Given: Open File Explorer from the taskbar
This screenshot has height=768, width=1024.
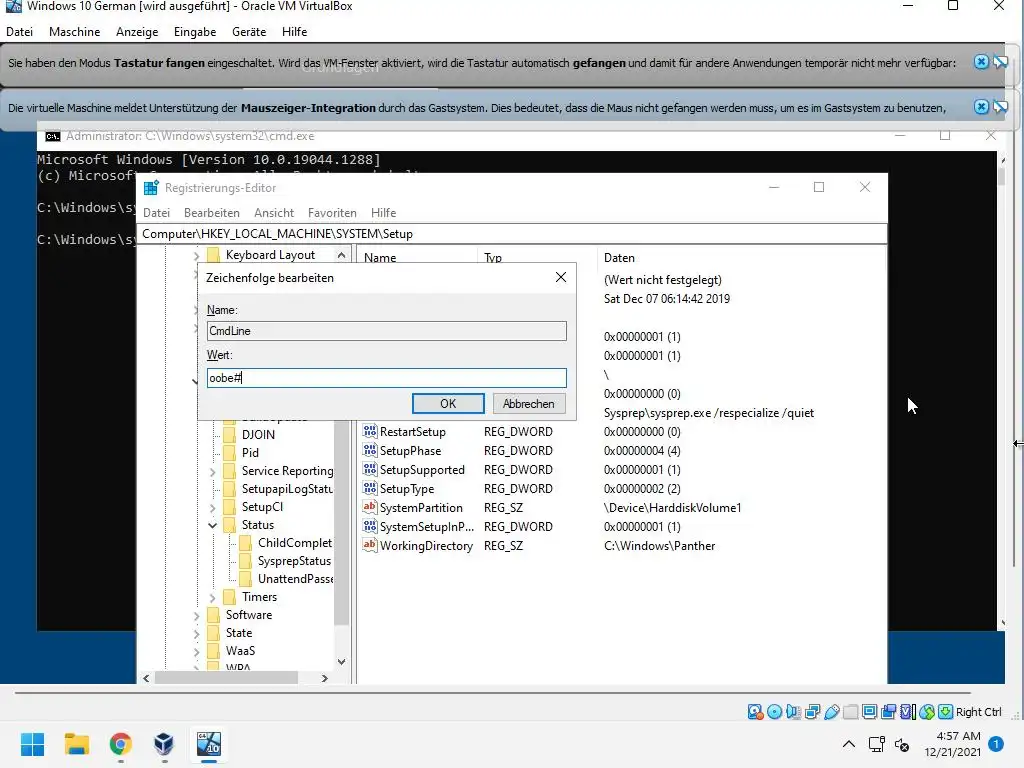Looking at the screenshot, I should coord(76,744).
